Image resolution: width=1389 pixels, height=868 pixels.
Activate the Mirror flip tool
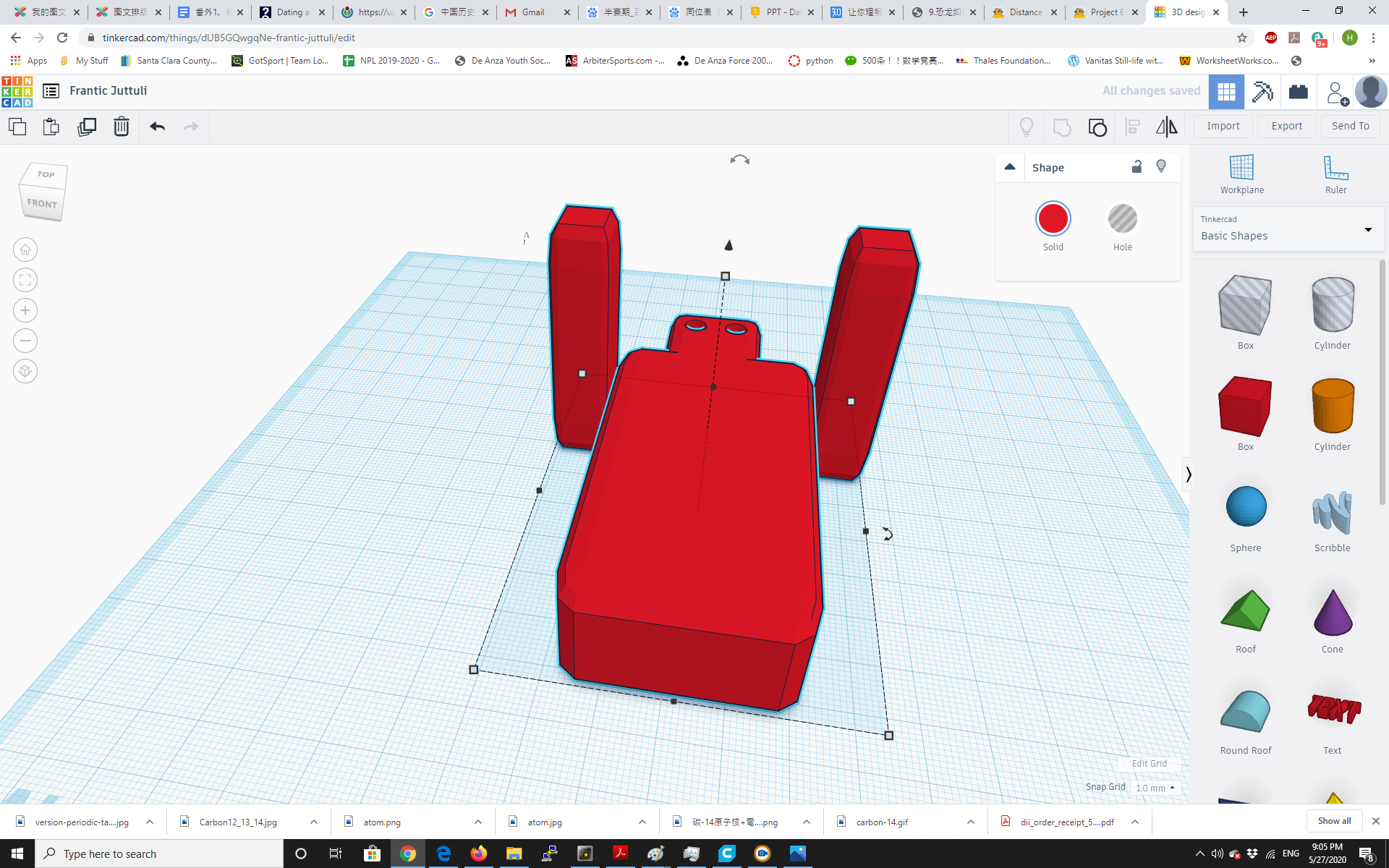[x=1166, y=127]
